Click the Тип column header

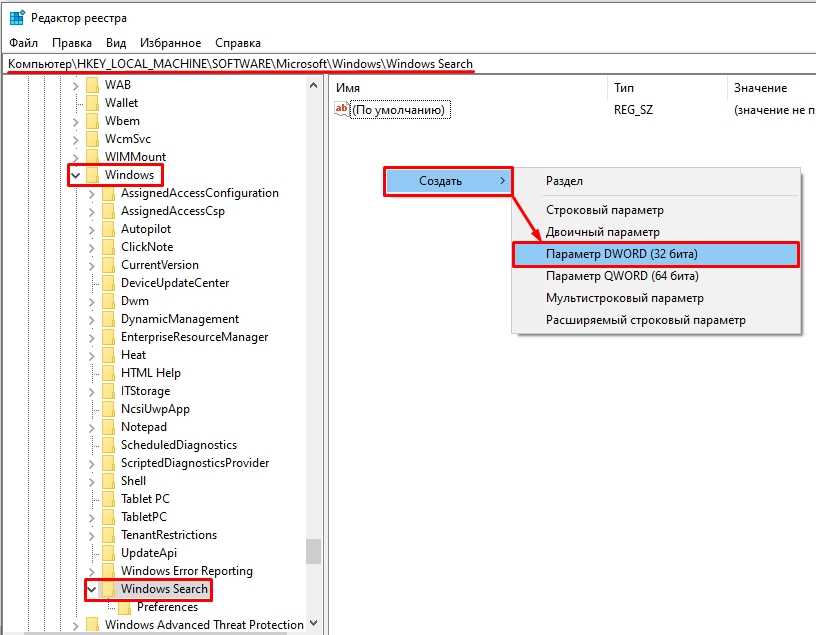tap(623, 88)
